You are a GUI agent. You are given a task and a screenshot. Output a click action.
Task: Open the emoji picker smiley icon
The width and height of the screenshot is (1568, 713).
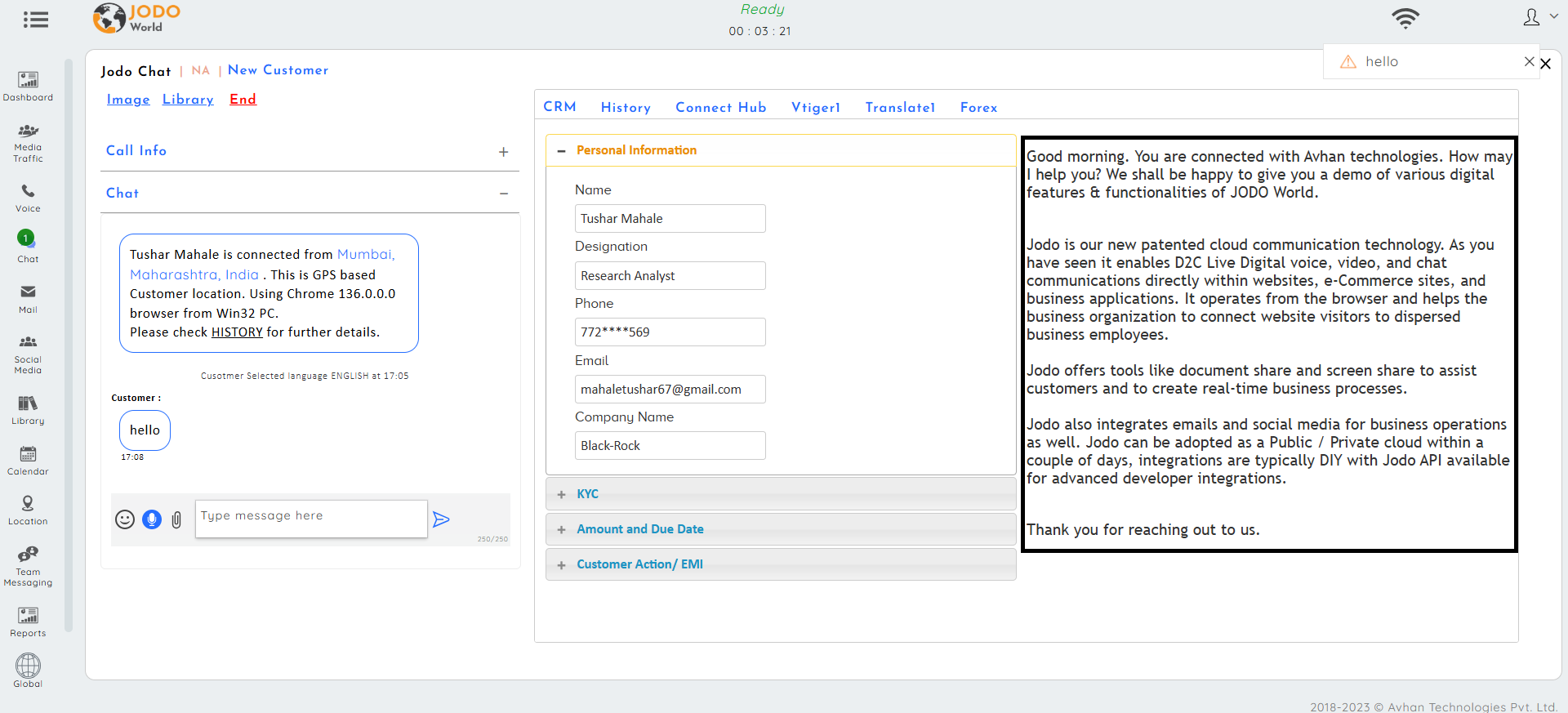125,519
